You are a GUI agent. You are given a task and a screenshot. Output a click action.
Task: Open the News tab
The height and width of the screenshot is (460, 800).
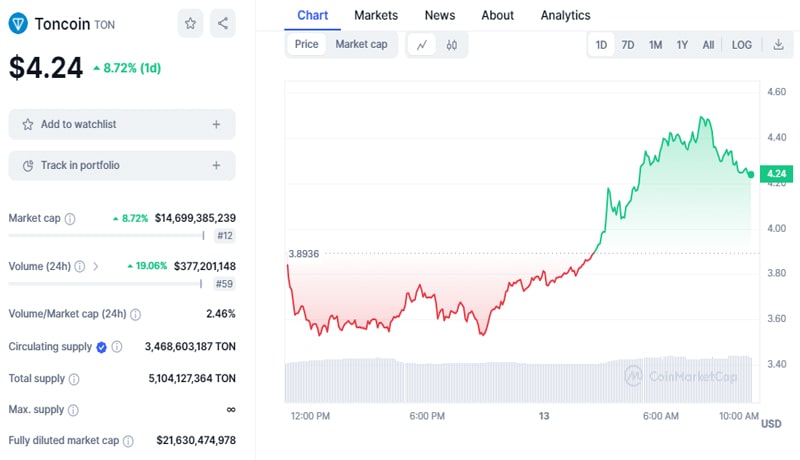440,15
